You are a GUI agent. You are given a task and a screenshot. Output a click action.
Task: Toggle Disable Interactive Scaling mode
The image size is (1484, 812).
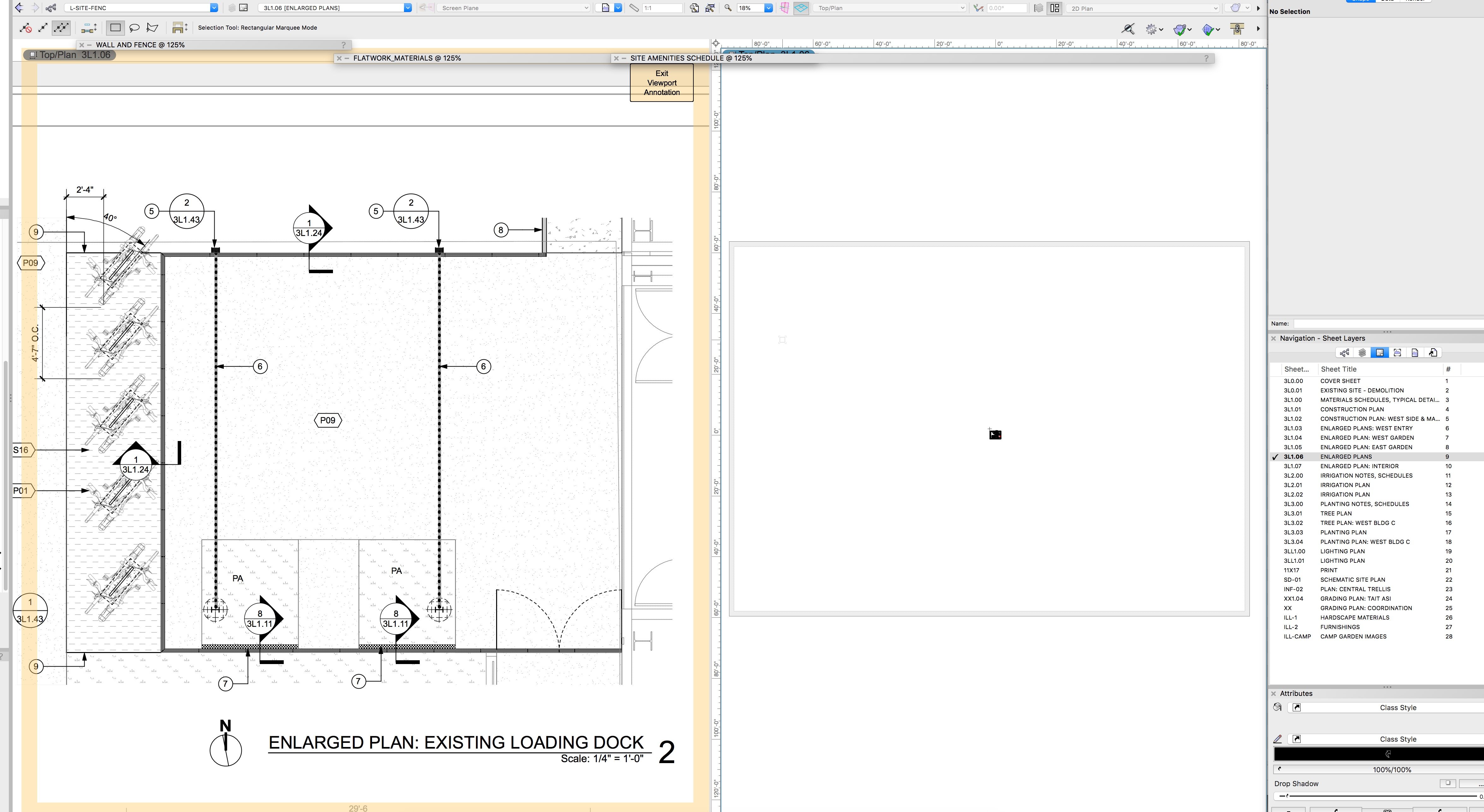click(25, 28)
